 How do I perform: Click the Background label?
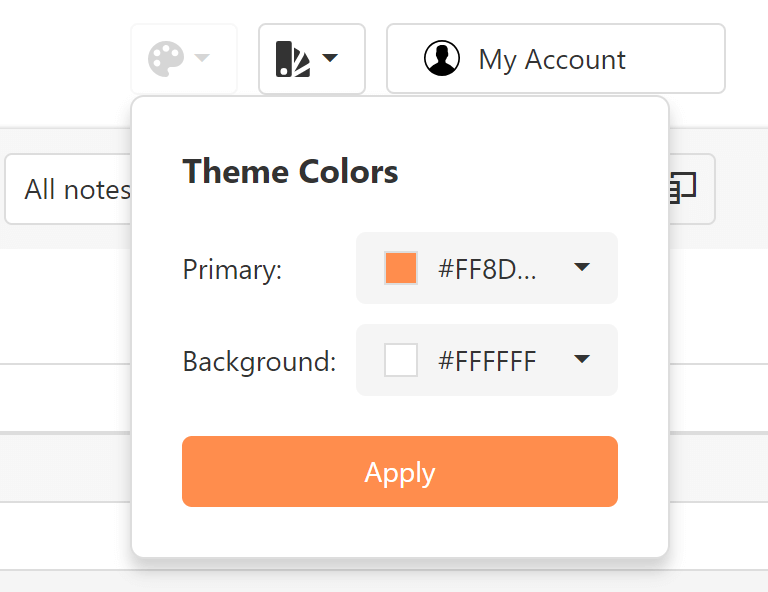(x=259, y=361)
